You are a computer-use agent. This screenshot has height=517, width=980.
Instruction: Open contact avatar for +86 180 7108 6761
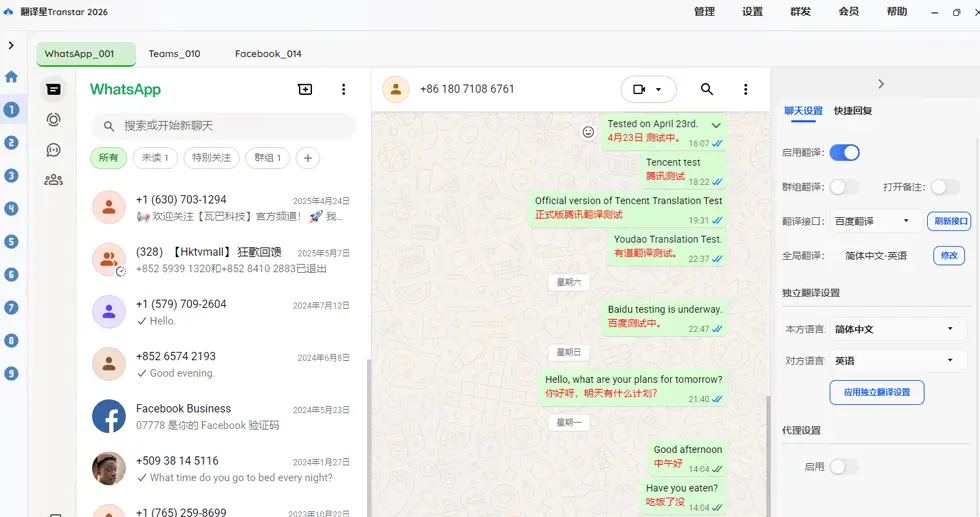point(396,89)
